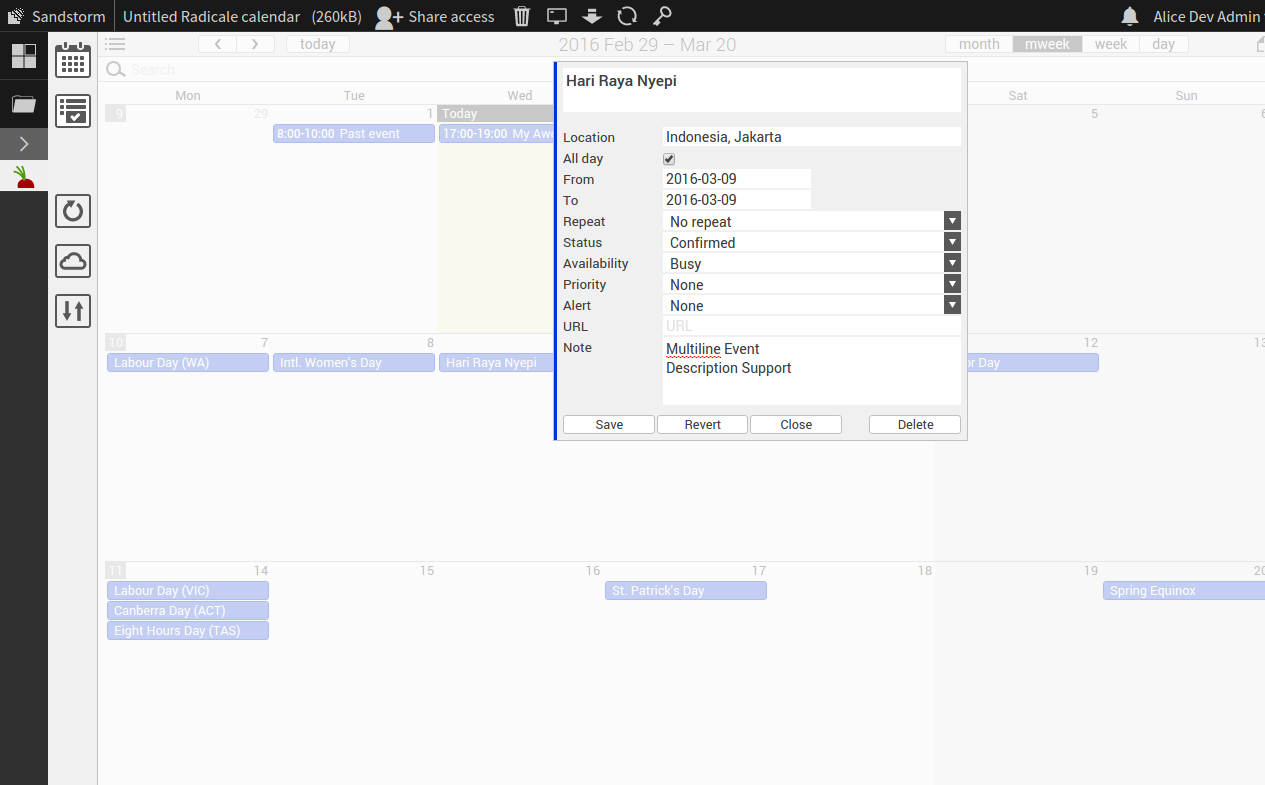The image size is (1265, 785).
Task: Switch to the month view tab
Action: point(979,44)
